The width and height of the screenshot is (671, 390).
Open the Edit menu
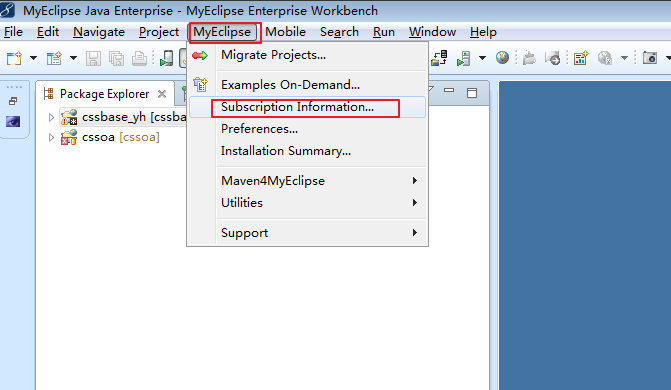[x=48, y=32]
